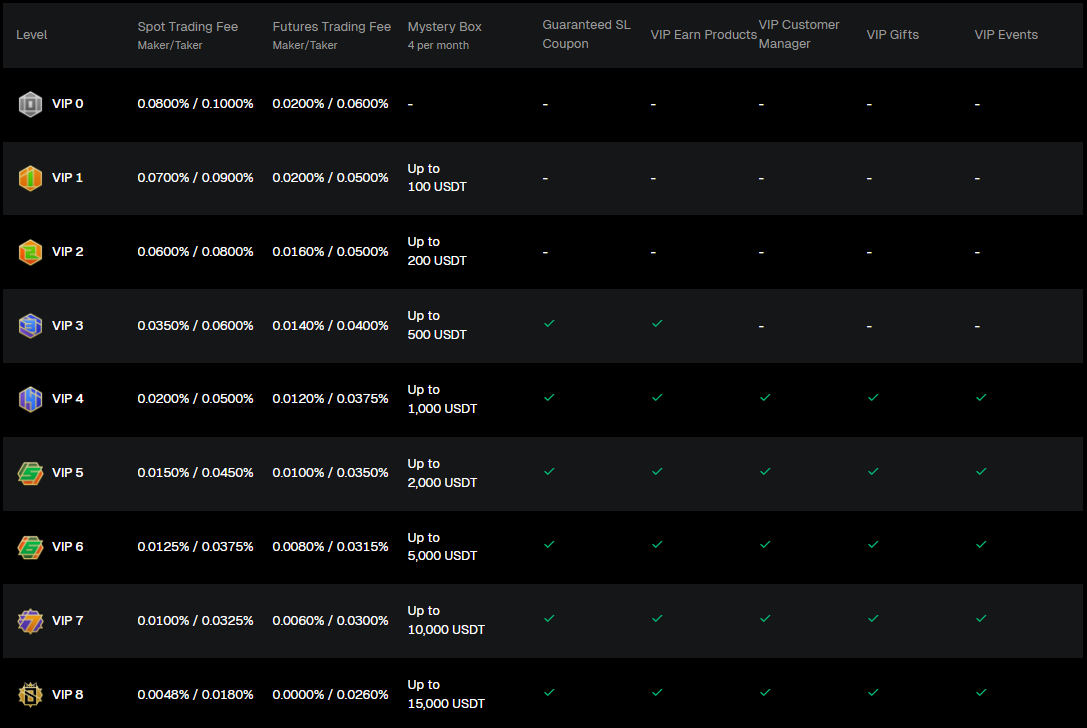Click the Spot Trading Fee column header
This screenshot has height=728, width=1087.
pos(187,35)
